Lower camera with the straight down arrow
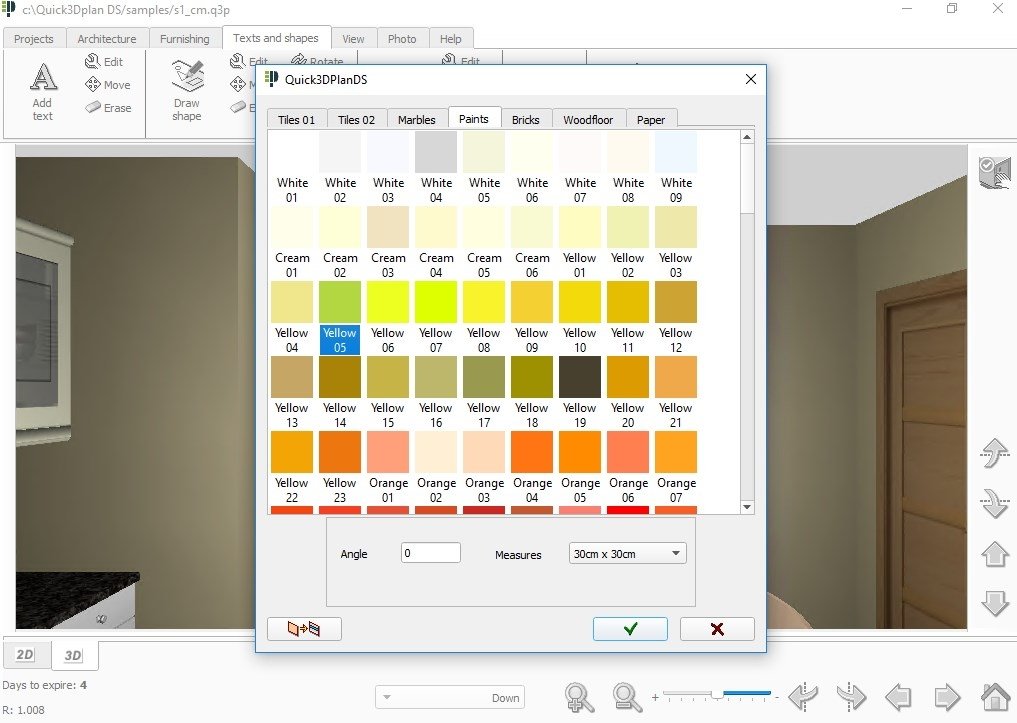1017x723 pixels. 994,603
